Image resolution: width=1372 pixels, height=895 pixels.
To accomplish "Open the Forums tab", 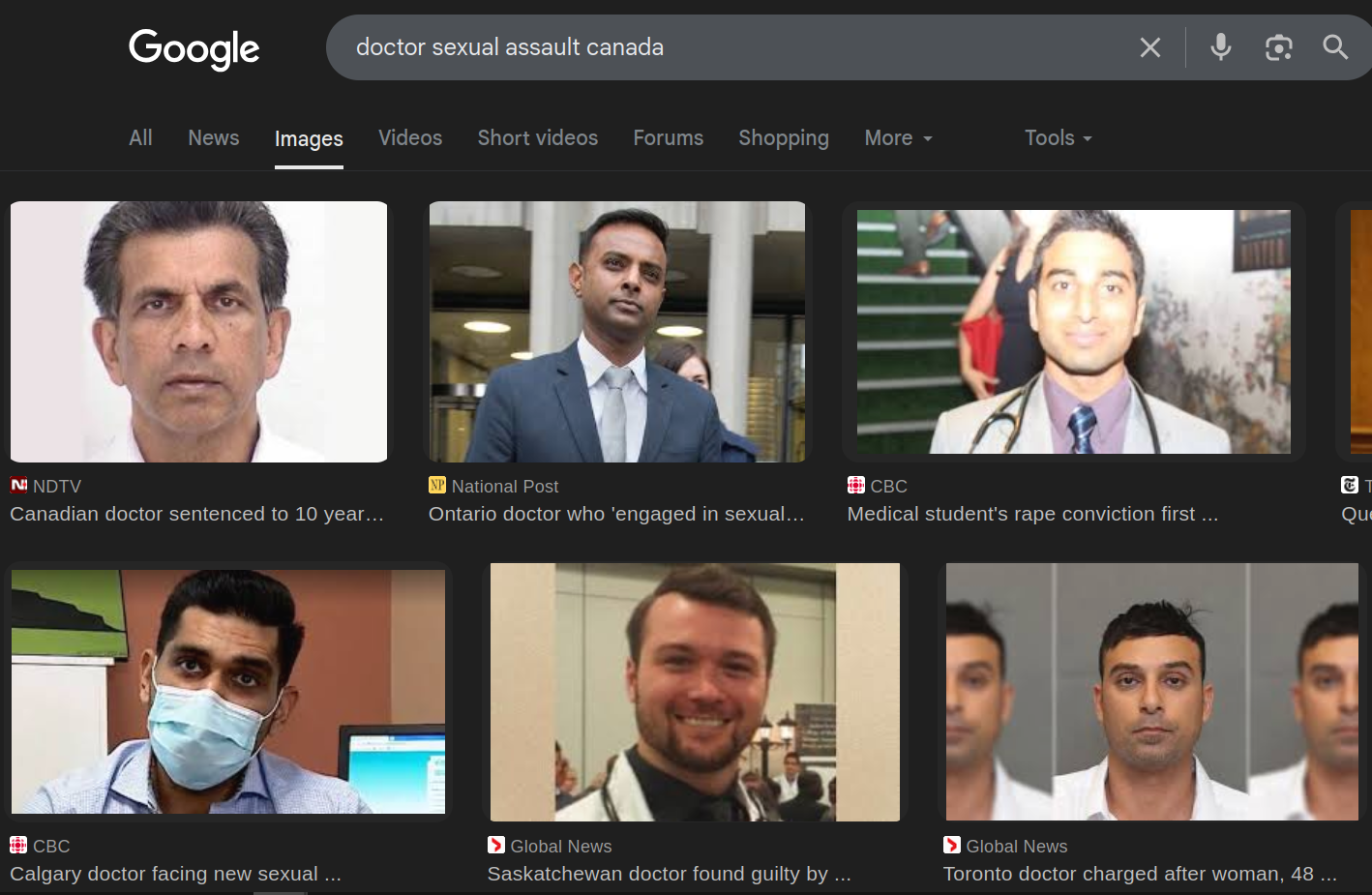I will [668, 138].
